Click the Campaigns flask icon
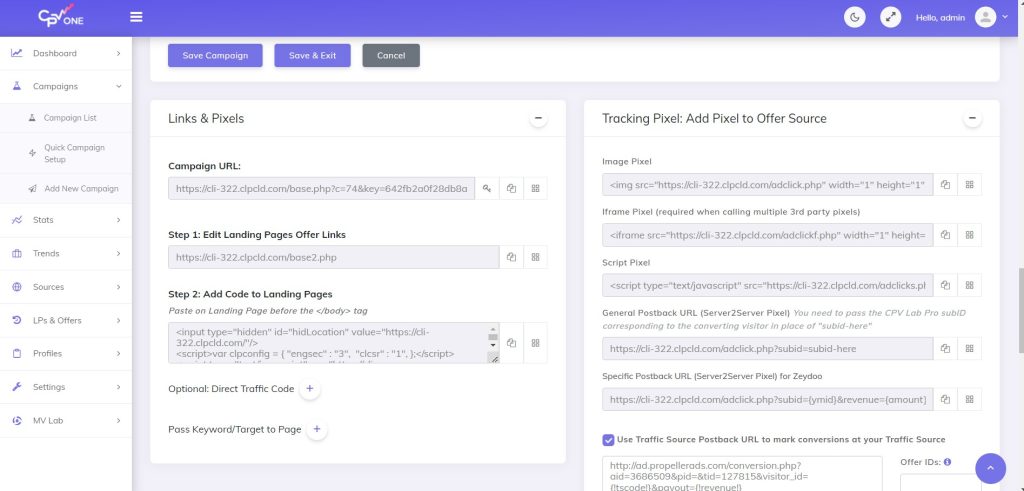Screen dimensions: 1024x491 [x=17, y=86]
